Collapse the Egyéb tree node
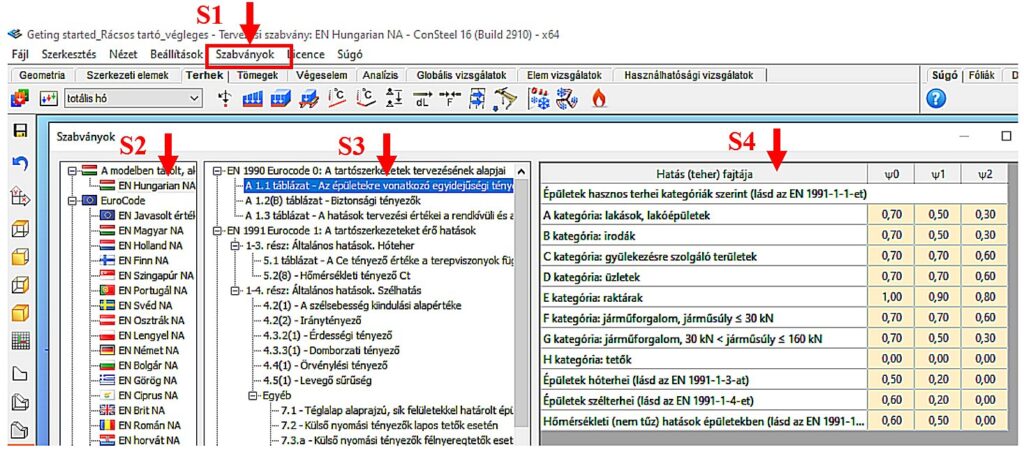 (x=252, y=396)
